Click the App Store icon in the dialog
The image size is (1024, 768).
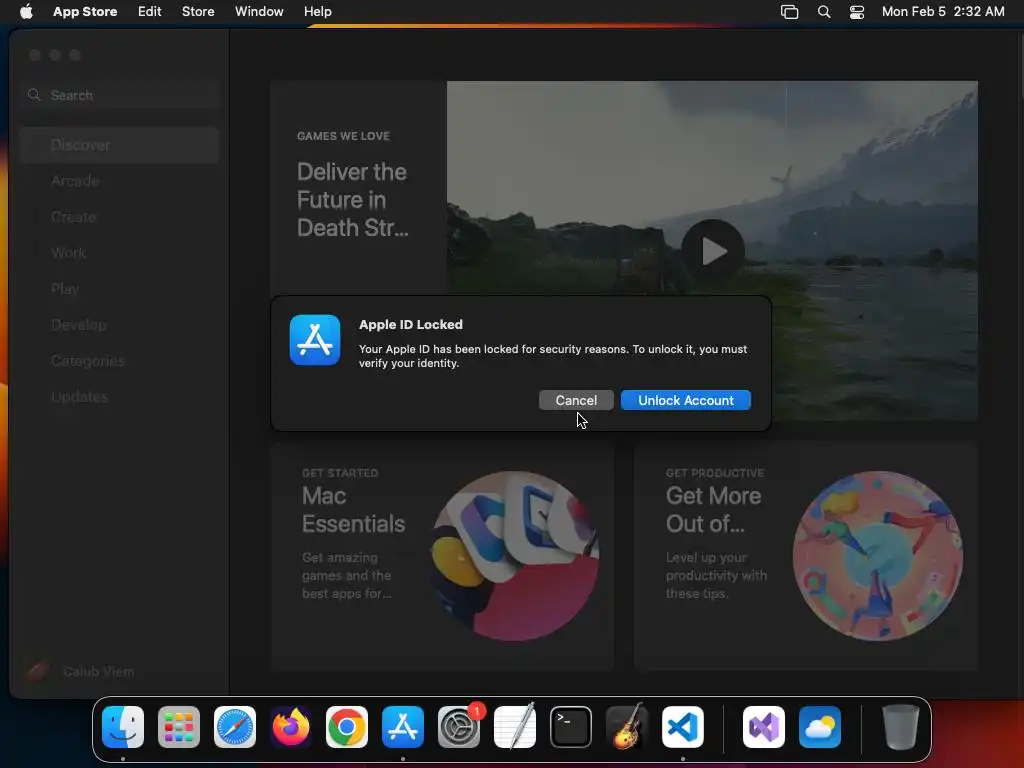tap(315, 340)
